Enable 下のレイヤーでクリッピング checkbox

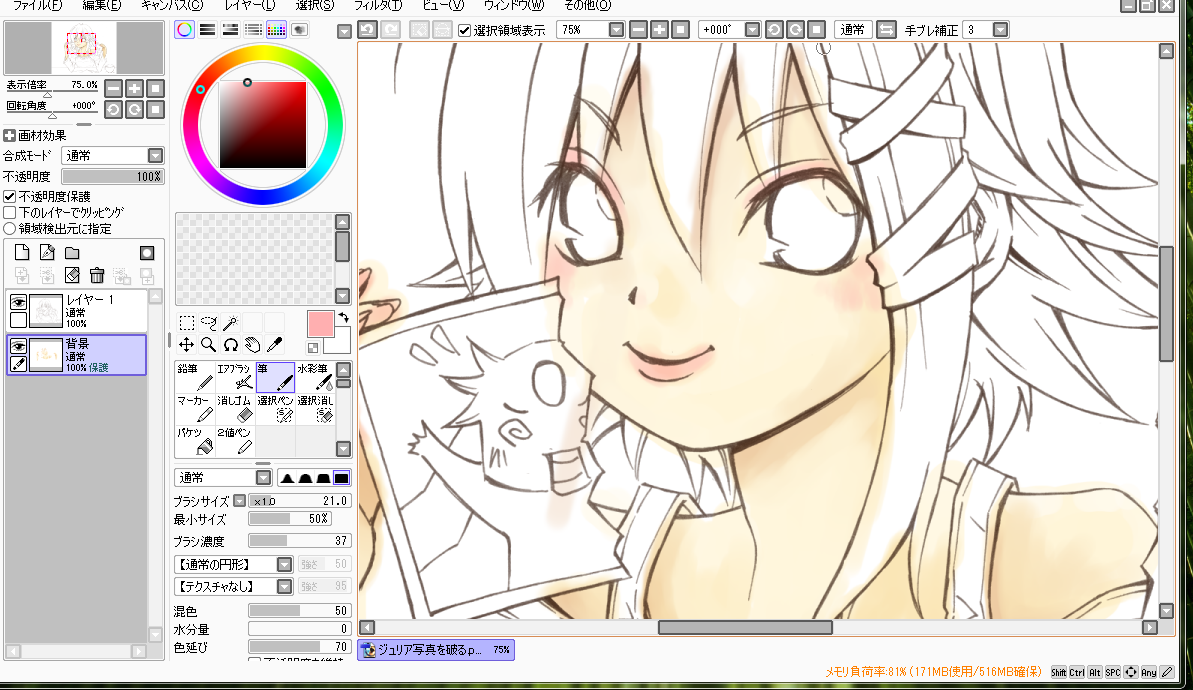[10, 212]
